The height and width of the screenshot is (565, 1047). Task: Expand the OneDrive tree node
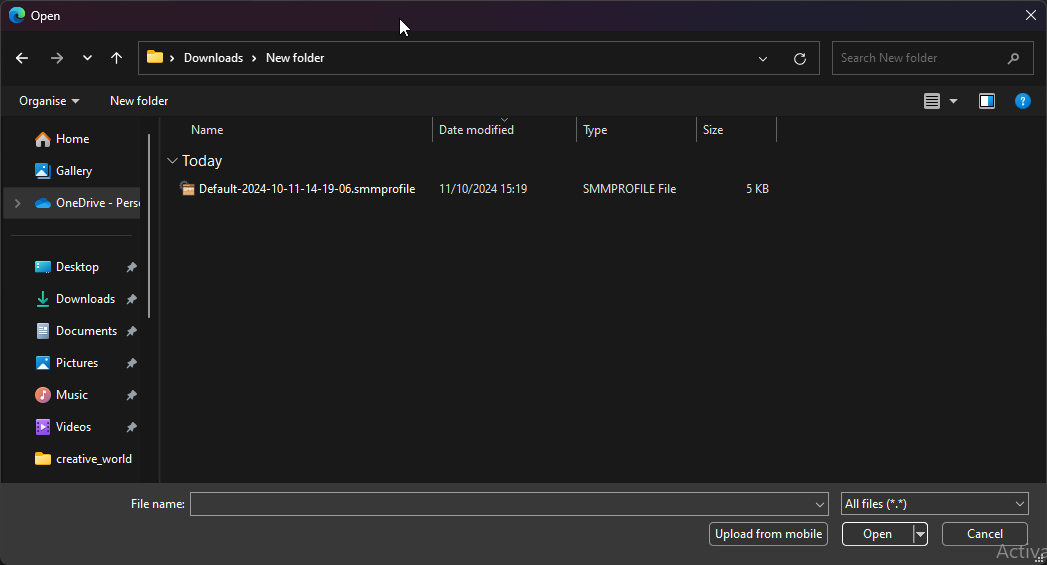(x=17, y=203)
